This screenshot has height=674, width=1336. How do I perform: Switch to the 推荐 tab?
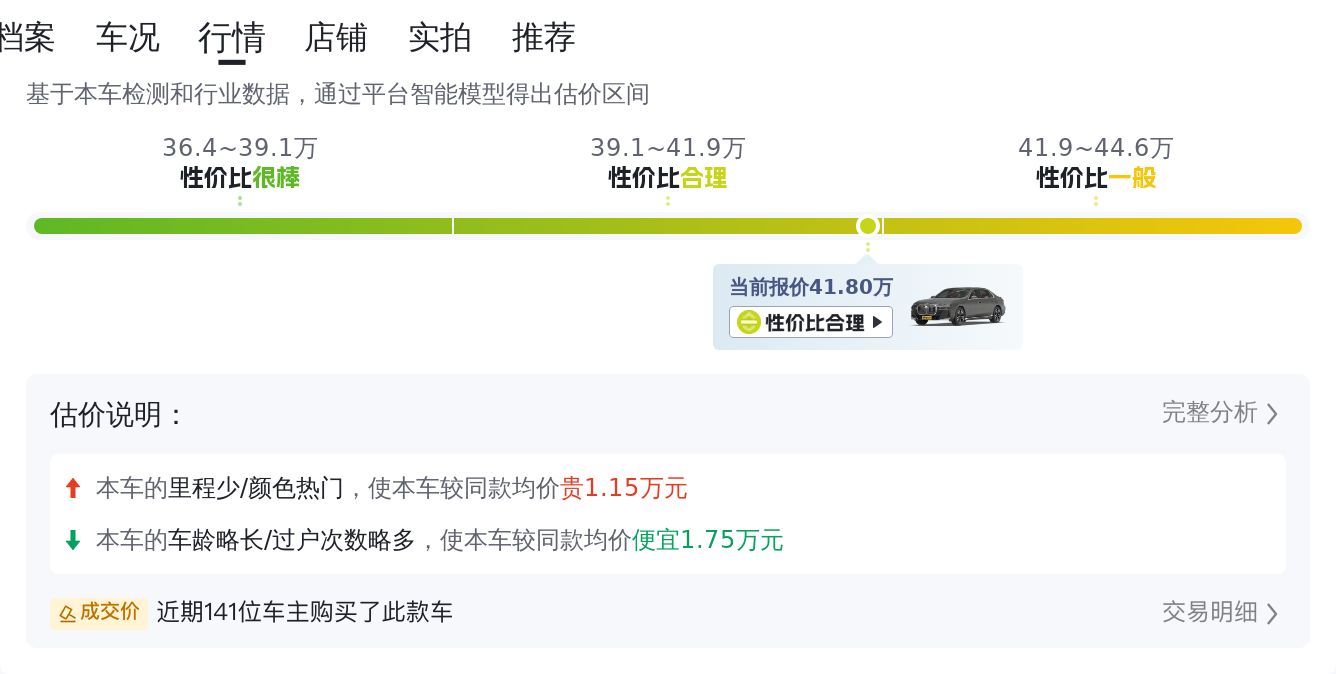(x=544, y=38)
